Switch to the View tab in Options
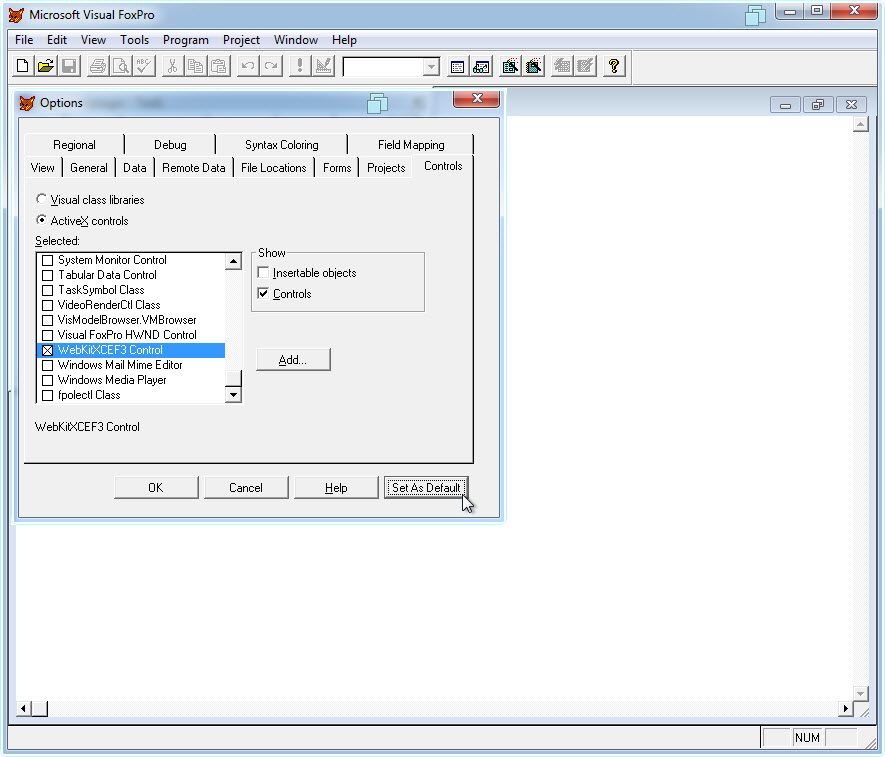 [x=42, y=168]
